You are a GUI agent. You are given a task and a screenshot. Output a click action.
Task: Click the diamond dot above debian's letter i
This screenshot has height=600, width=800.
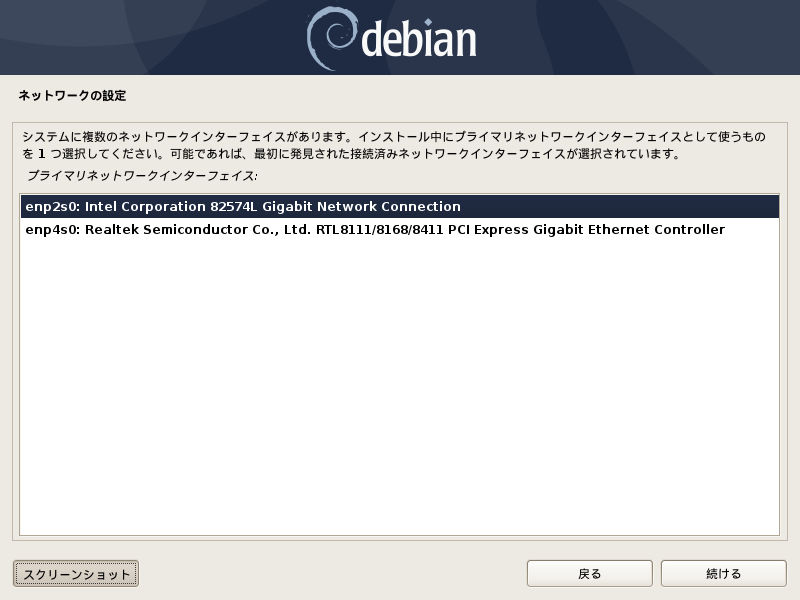(x=428, y=22)
